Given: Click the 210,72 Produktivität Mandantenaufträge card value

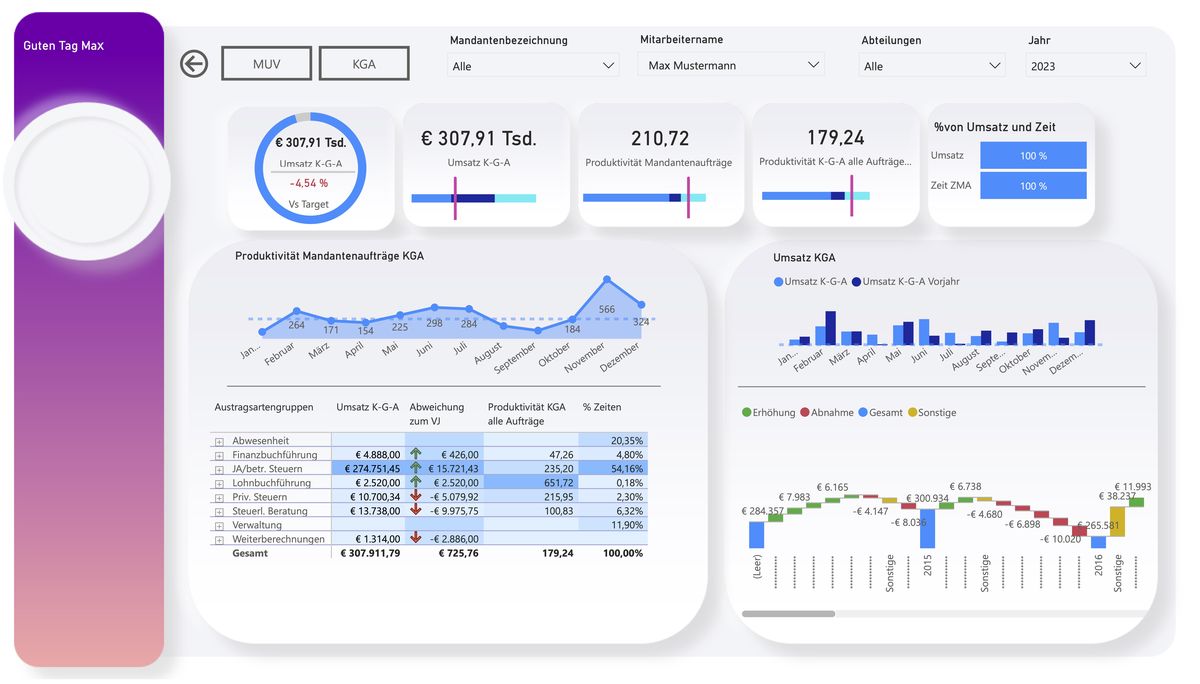Looking at the screenshot, I should tap(660, 138).
